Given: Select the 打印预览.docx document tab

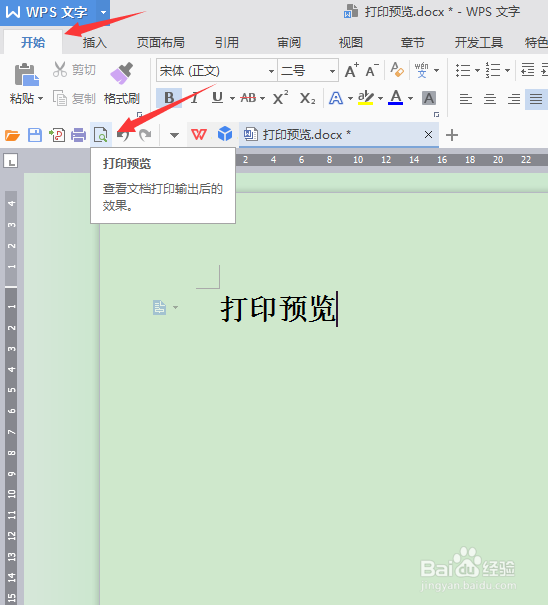Looking at the screenshot, I should coord(339,135).
